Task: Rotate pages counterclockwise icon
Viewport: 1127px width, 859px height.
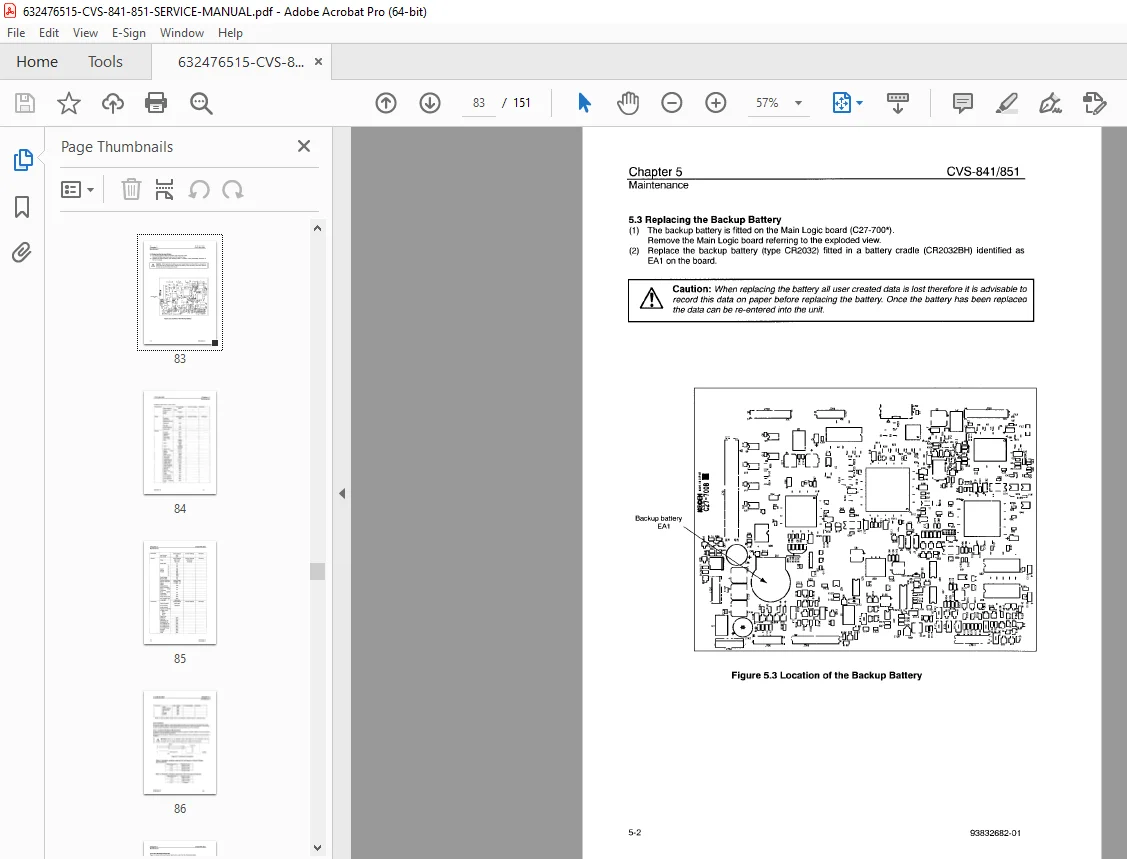Action: point(199,190)
